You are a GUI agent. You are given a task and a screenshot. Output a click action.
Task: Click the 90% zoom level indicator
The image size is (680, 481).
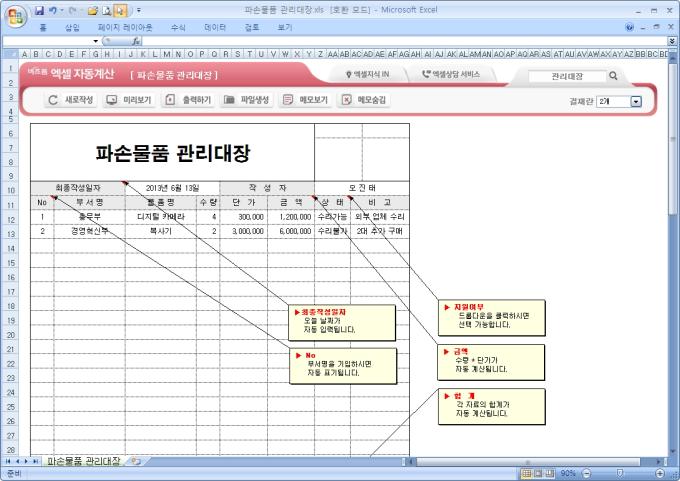[568, 473]
